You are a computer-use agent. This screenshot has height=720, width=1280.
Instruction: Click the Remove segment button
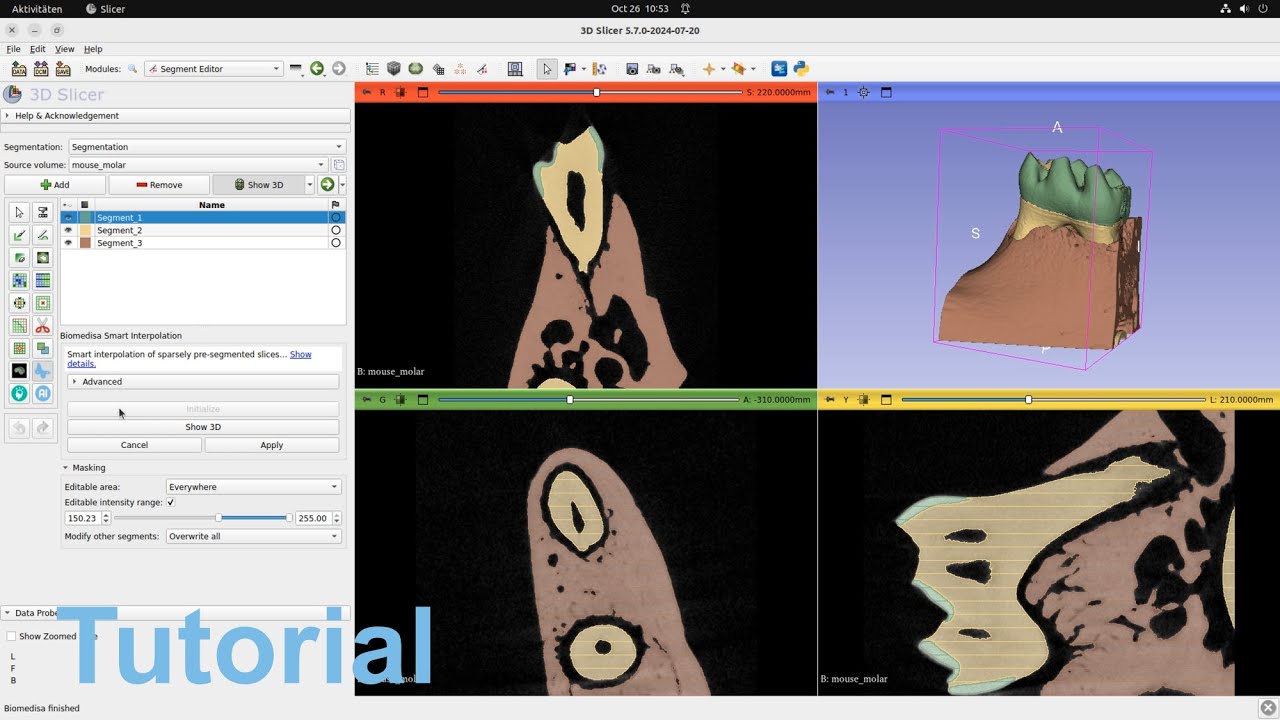[159, 185]
